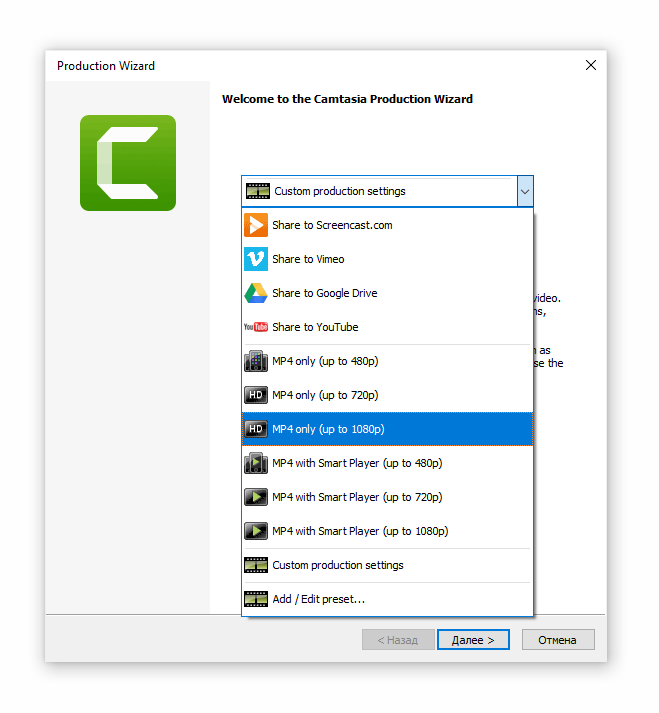Collapse the preset dropdown with its arrow
Viewport: 659px width, 713px height.
[x=525, y=191]
